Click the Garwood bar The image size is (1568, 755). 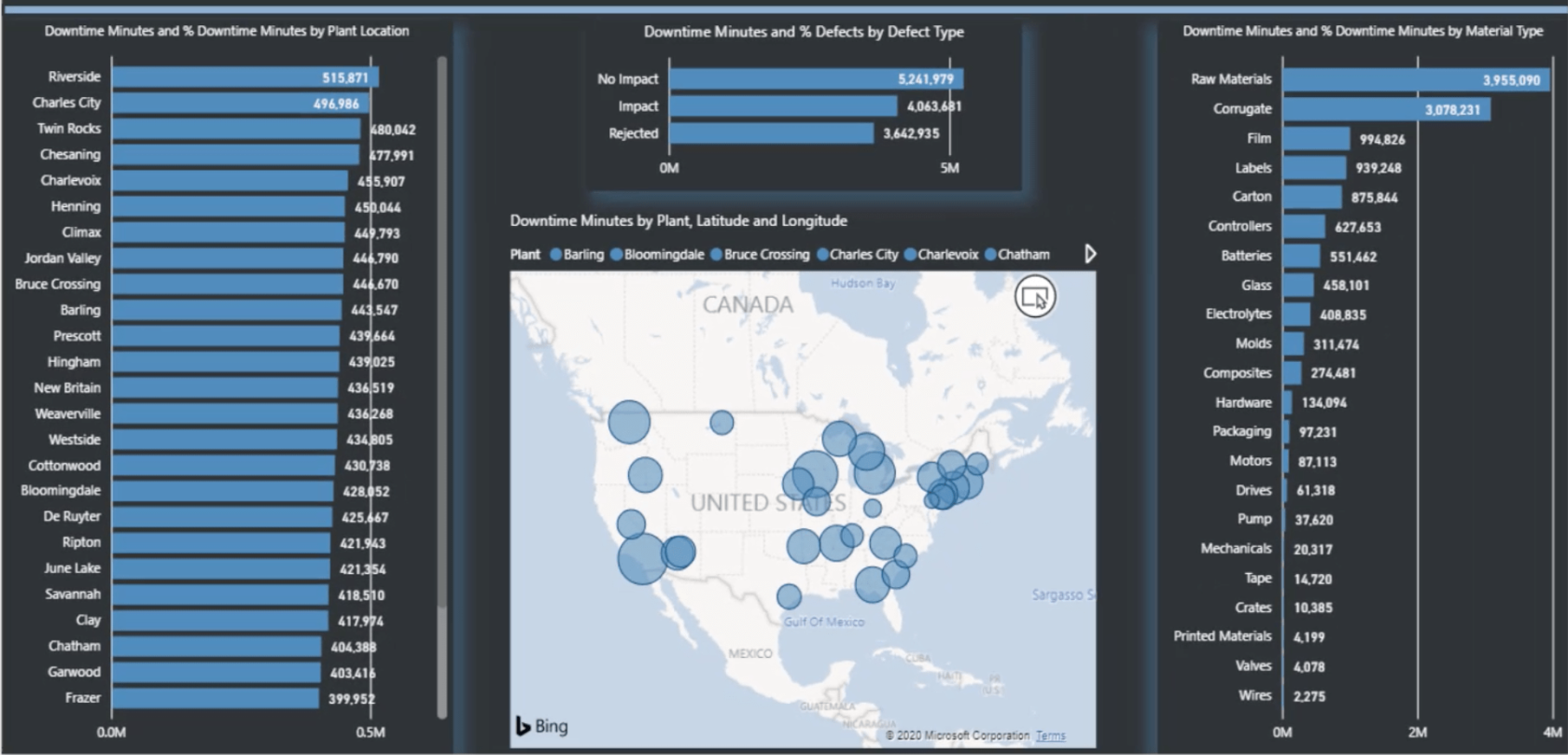pyautogui.click(x=217, y=672)
